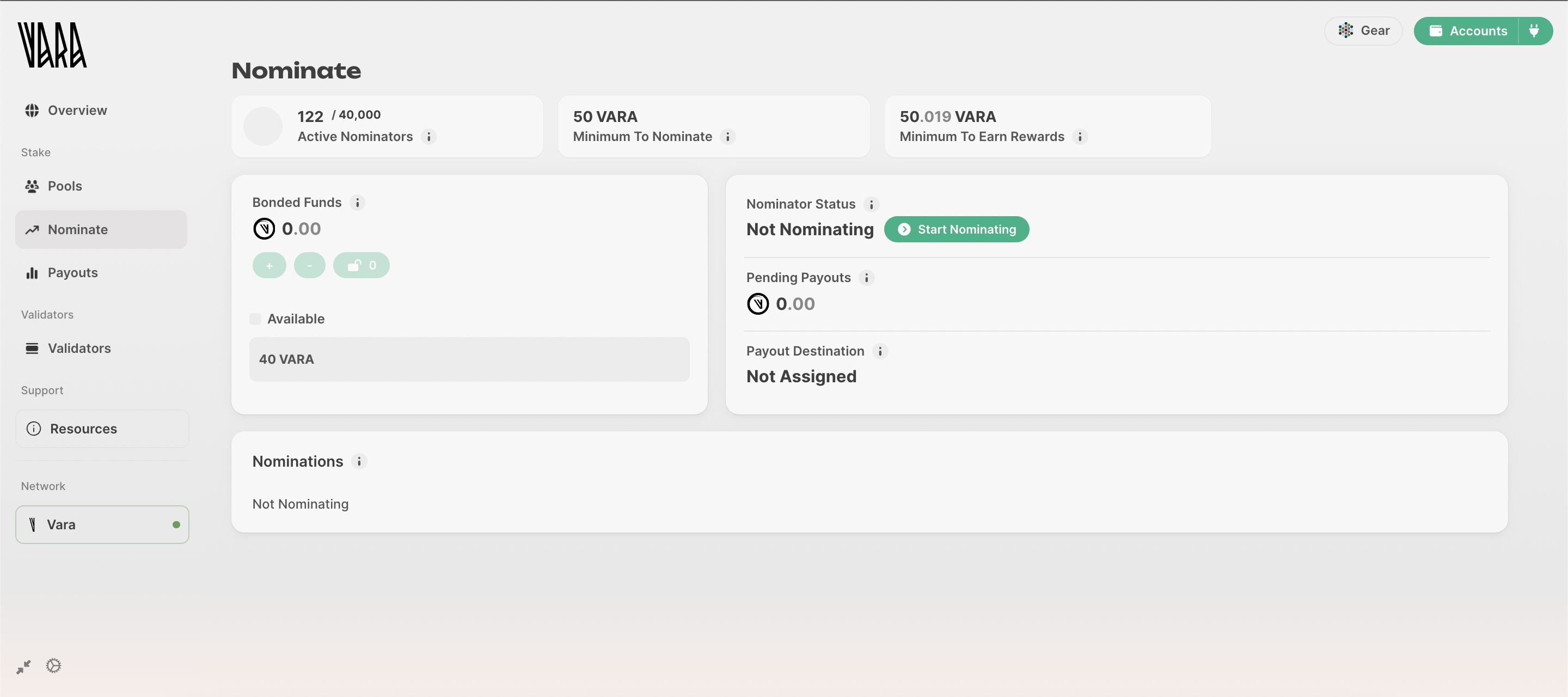
Task: Click the Nominator Status info icon
Action: [x=871, y=205]
